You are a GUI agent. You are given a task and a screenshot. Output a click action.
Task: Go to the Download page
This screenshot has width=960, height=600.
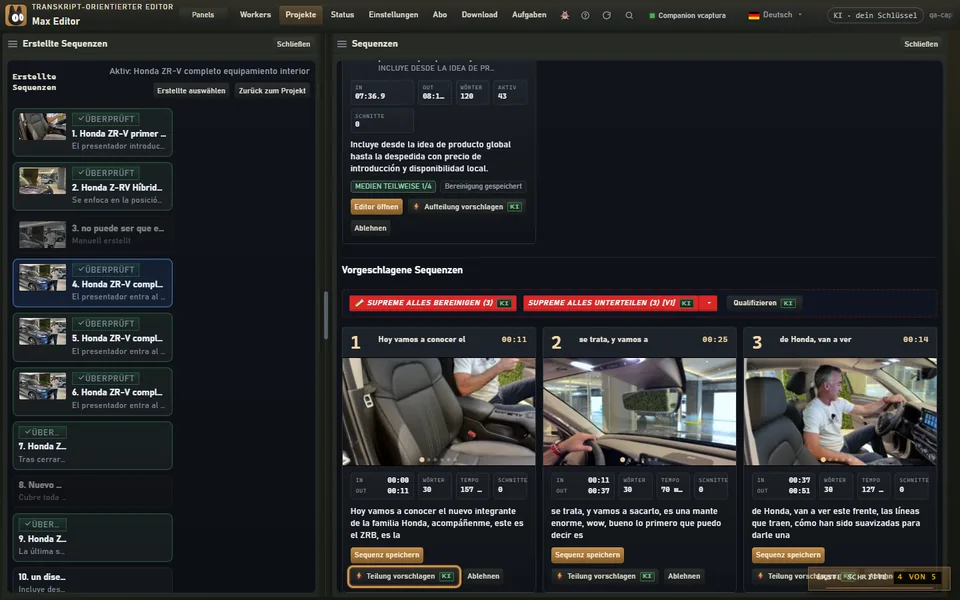point(479,15)
